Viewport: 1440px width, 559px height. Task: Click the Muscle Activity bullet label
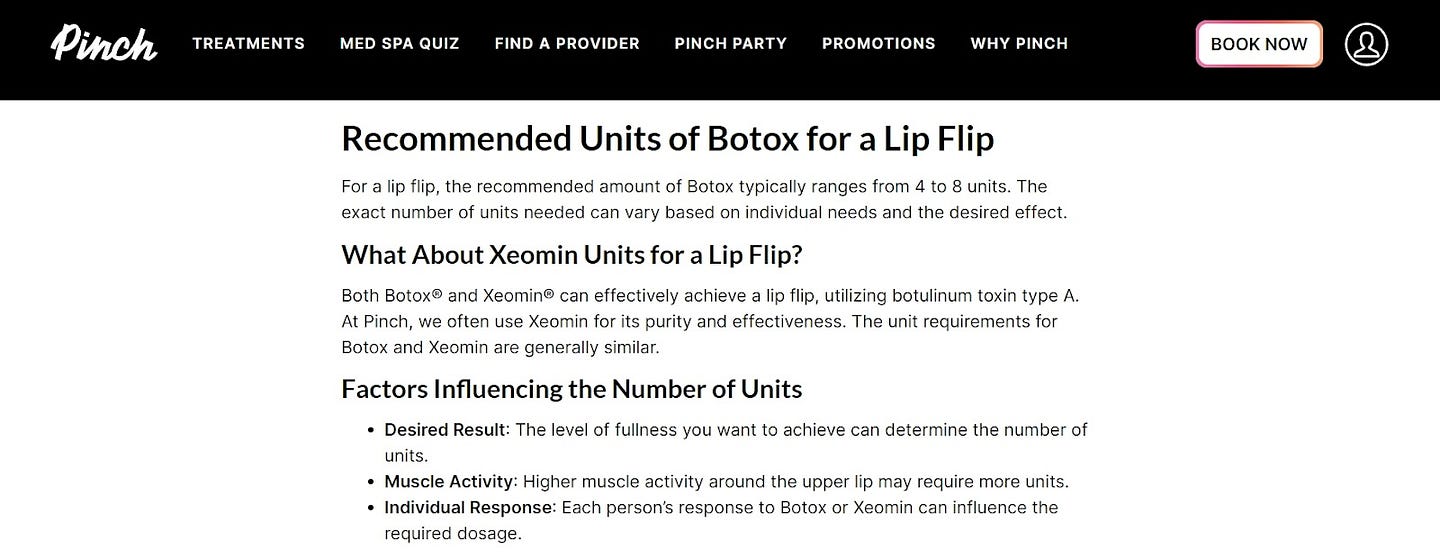click(449, 481)
